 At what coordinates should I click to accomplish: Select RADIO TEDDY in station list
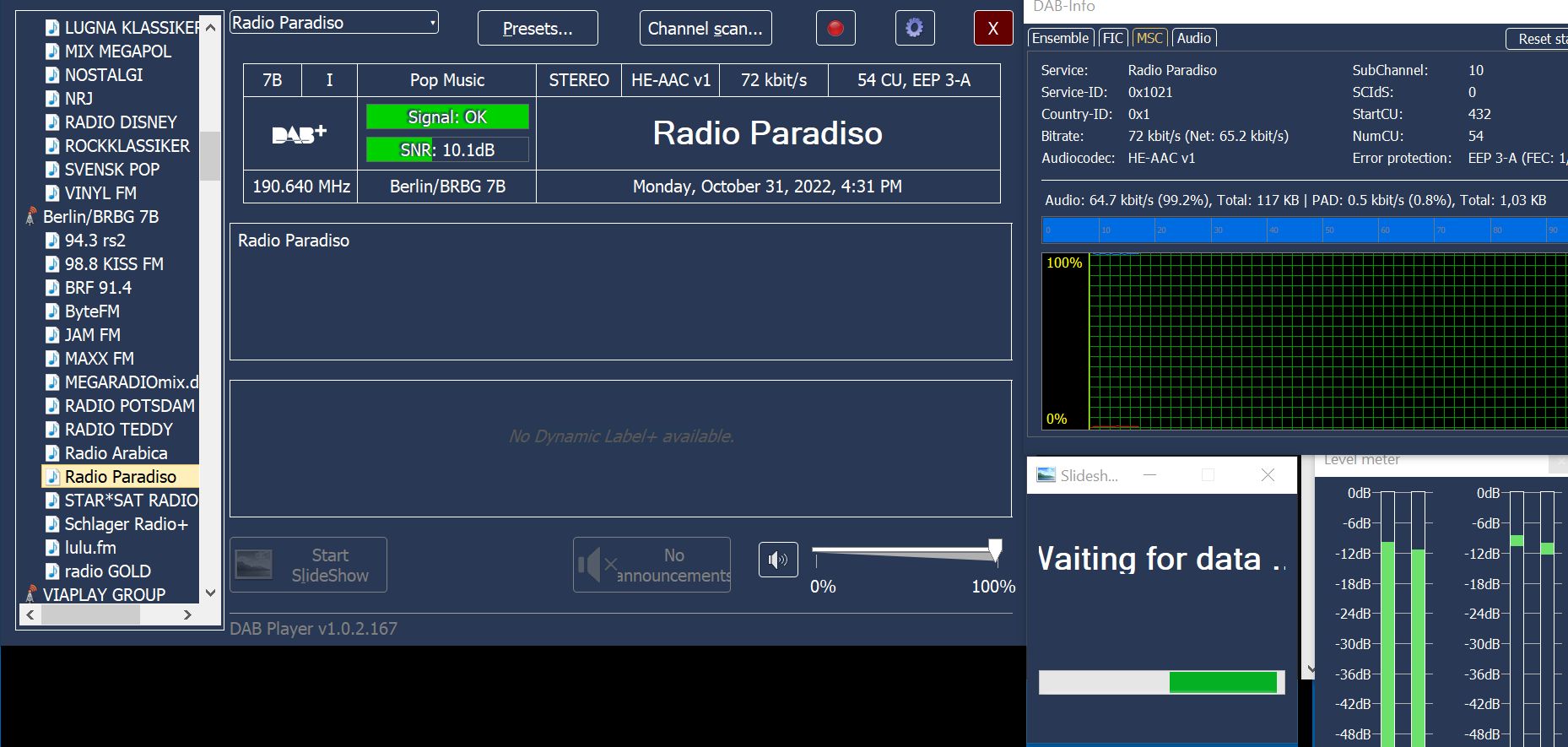(118, 430)
